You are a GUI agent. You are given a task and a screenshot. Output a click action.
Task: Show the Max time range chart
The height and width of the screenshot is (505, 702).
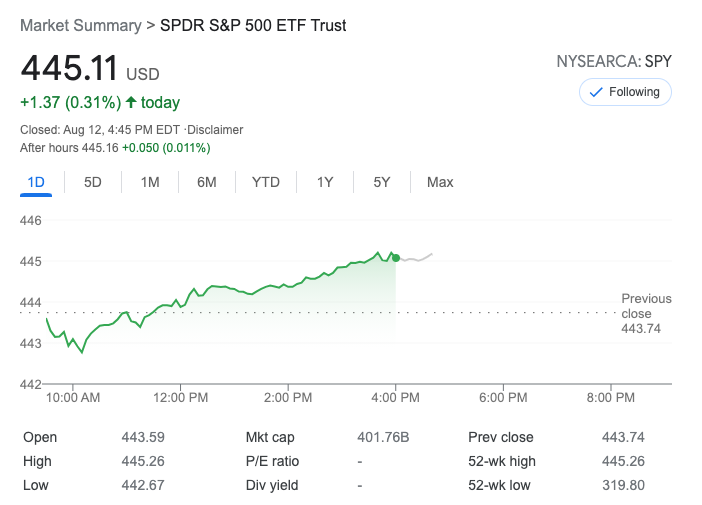(440, 182)
